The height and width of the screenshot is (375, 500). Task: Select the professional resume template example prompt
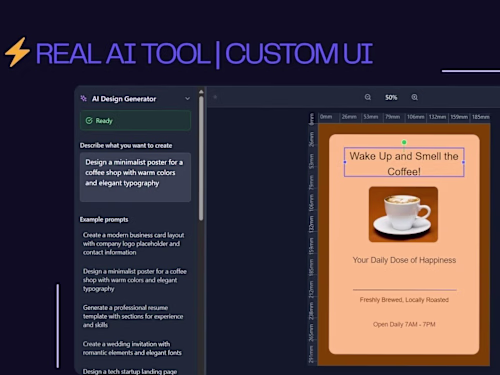133,316
